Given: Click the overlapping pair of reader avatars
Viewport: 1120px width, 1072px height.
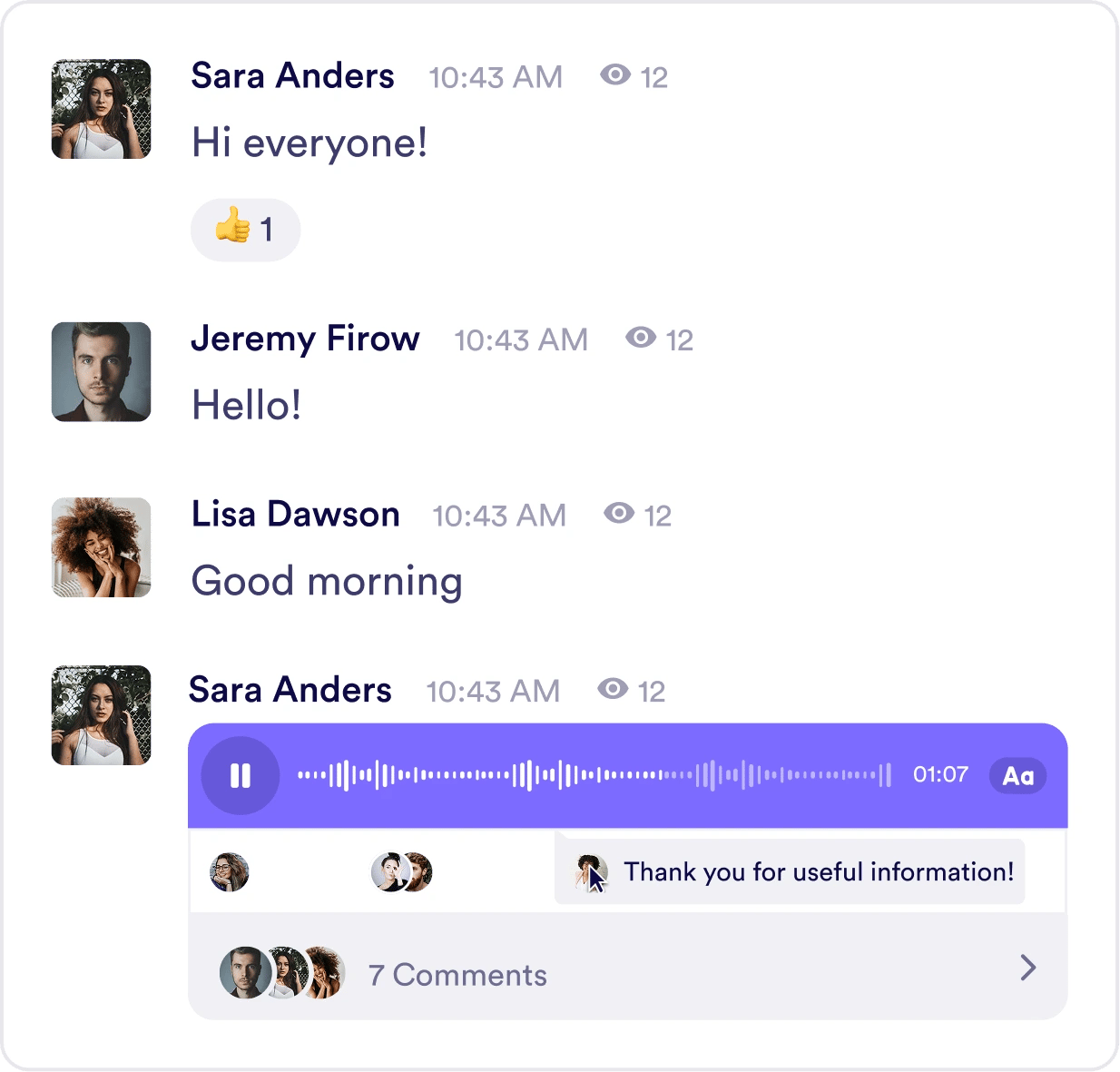Looking at the screenshot, I should [x=401, y=871].
